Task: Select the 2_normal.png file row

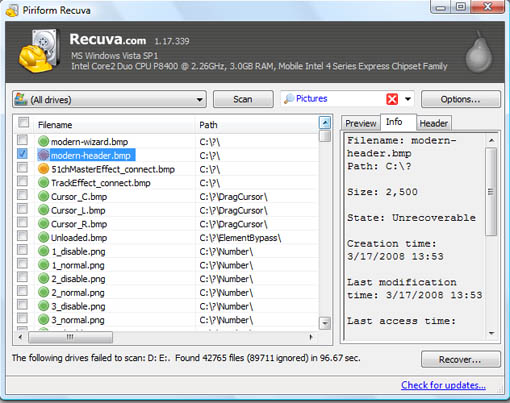Action: pos(167,292)
